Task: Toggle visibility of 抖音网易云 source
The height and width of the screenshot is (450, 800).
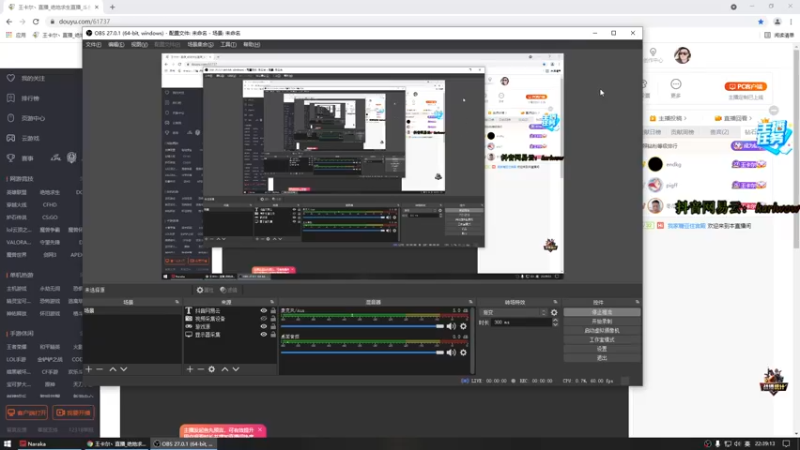Action: point(264,310)
